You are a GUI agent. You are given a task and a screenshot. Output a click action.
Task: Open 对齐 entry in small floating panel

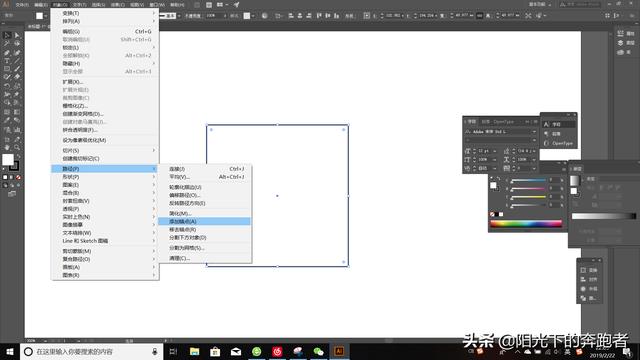[x=589, y=279]
